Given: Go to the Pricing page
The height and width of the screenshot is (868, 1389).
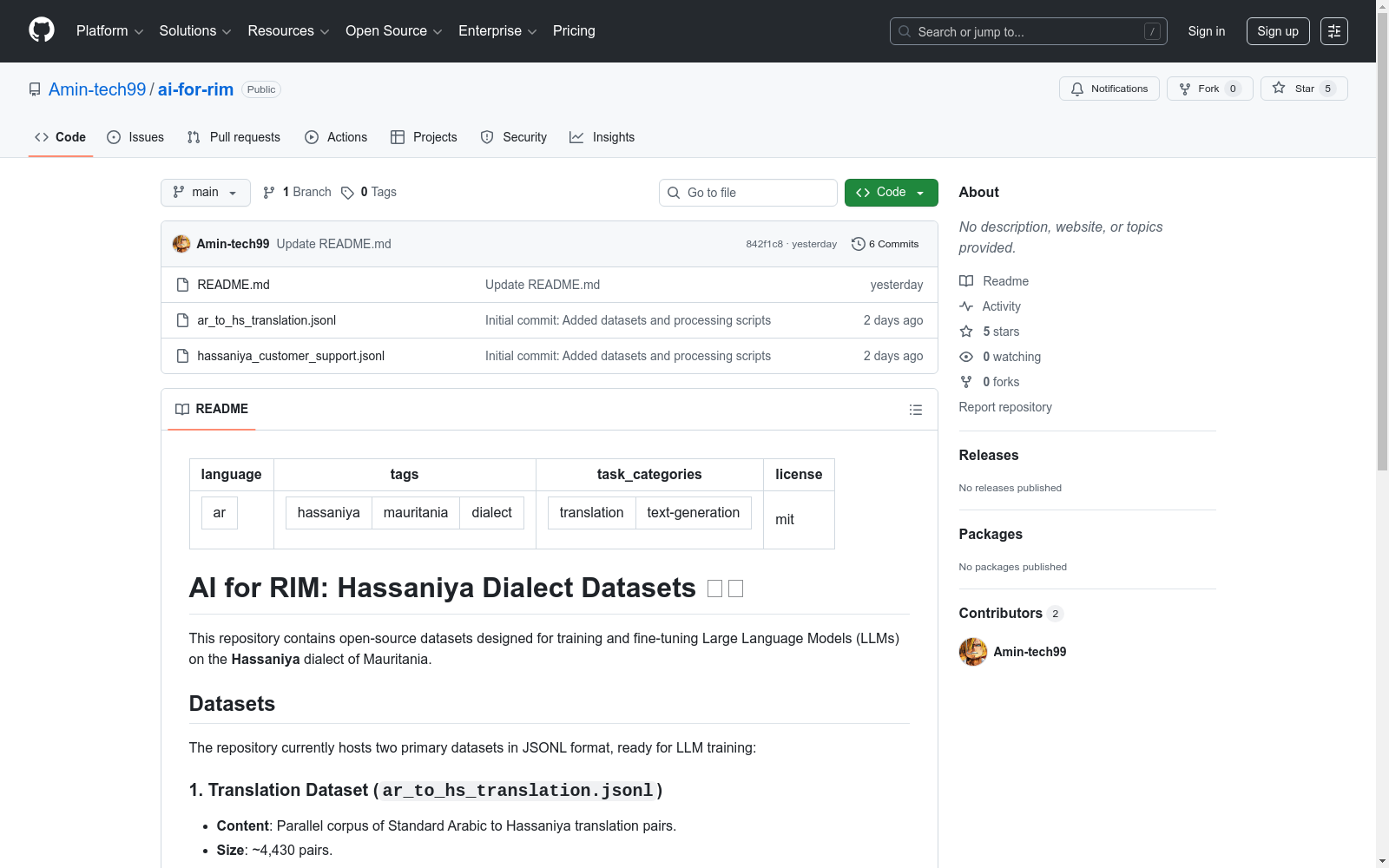Looking at the screenshot, I should click(x=574, y=31).
